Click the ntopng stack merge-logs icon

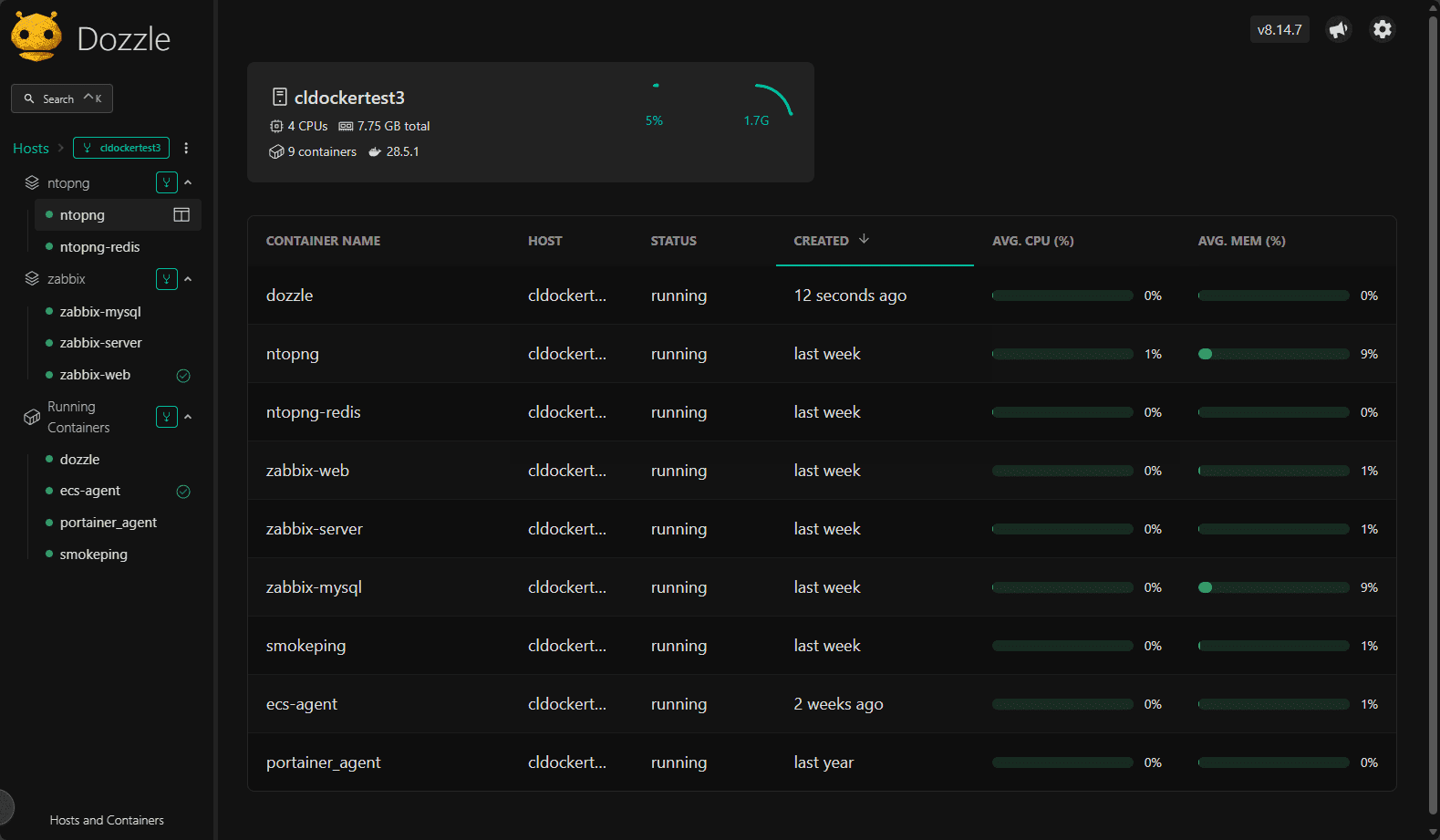166,182
